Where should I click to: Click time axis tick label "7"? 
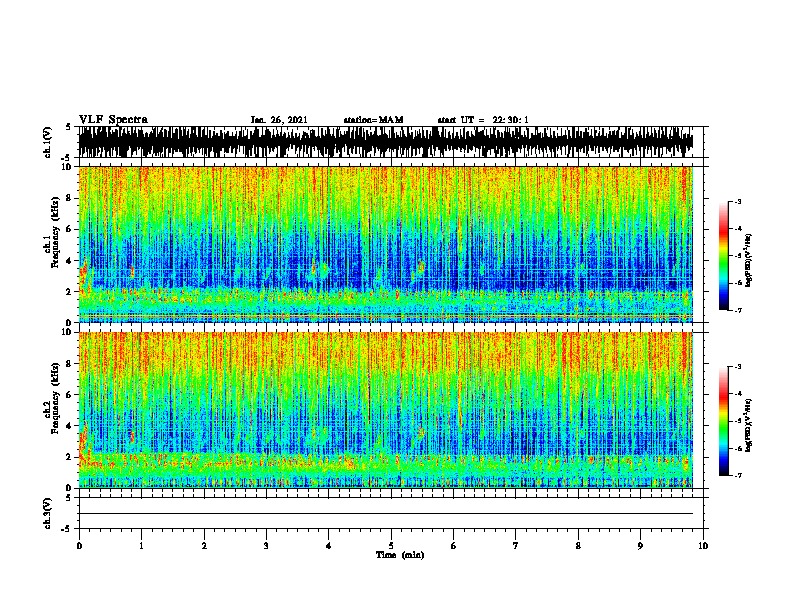(516, 546)
